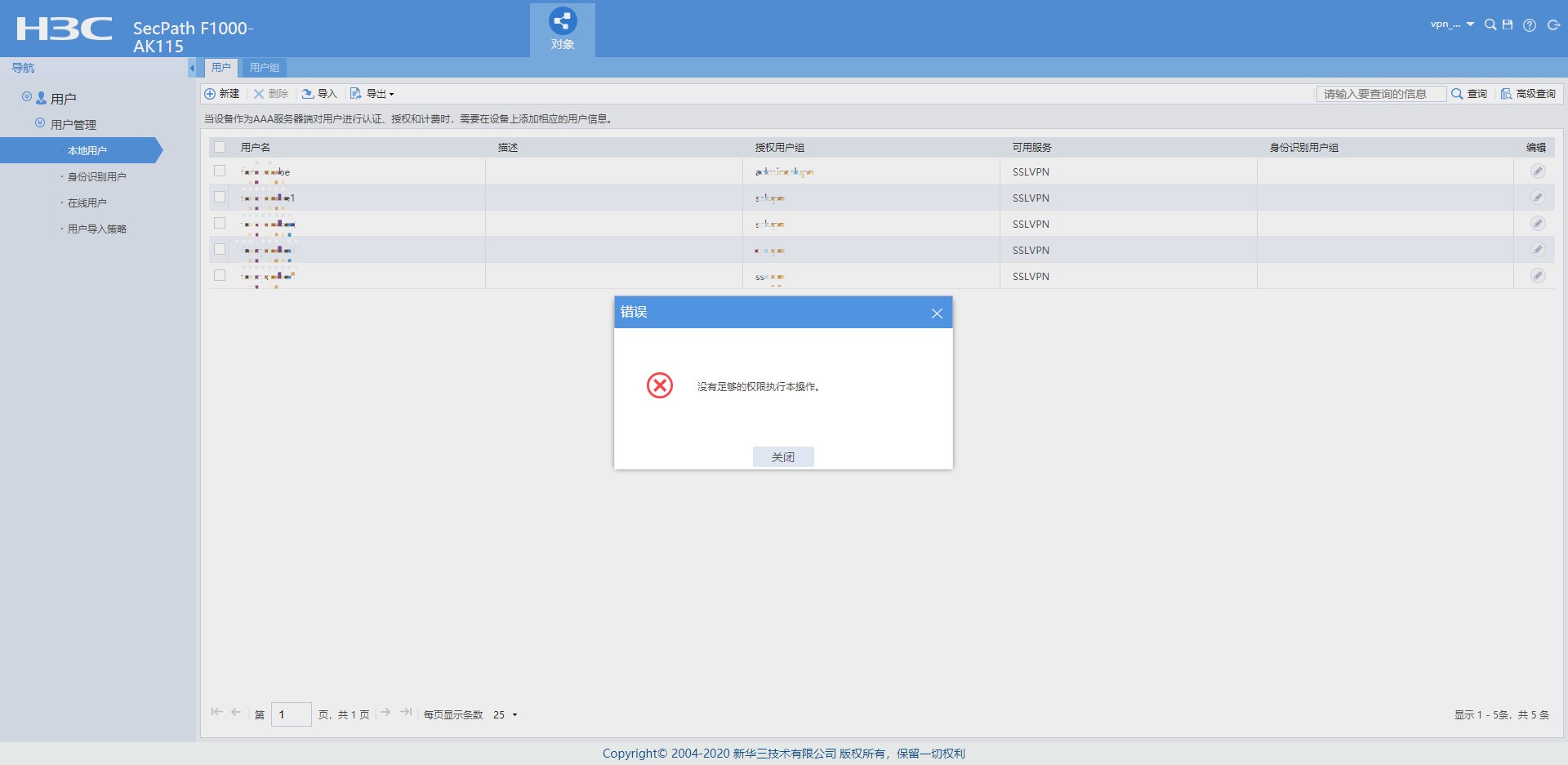
Task: Open the search magnifier icon in header
Action: coord(1490,24)
